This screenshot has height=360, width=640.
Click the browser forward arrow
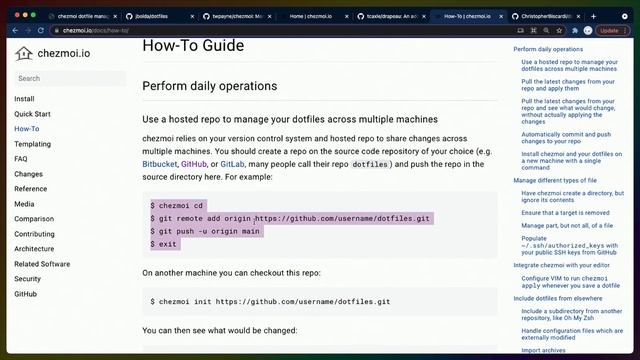[28, 31]
